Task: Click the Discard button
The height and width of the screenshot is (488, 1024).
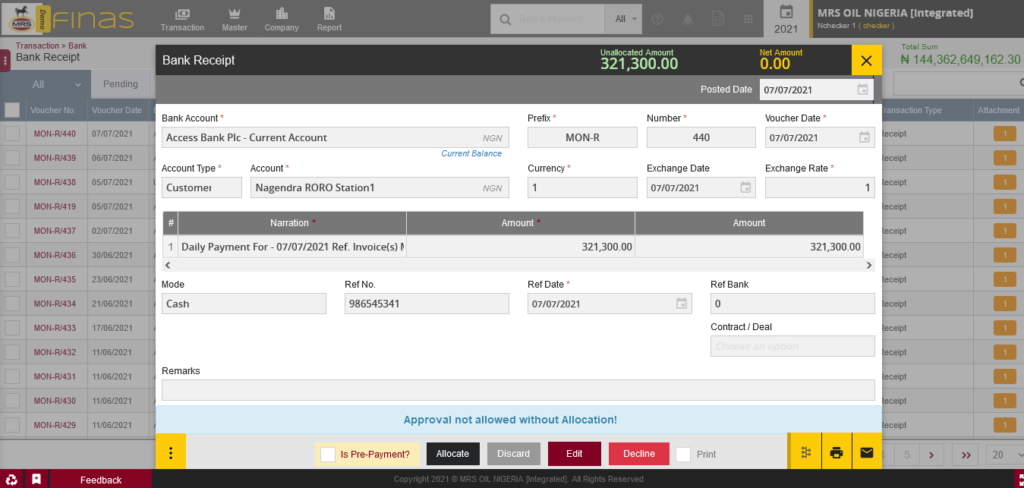Action: pyautogui.click(x=513, y=454)
